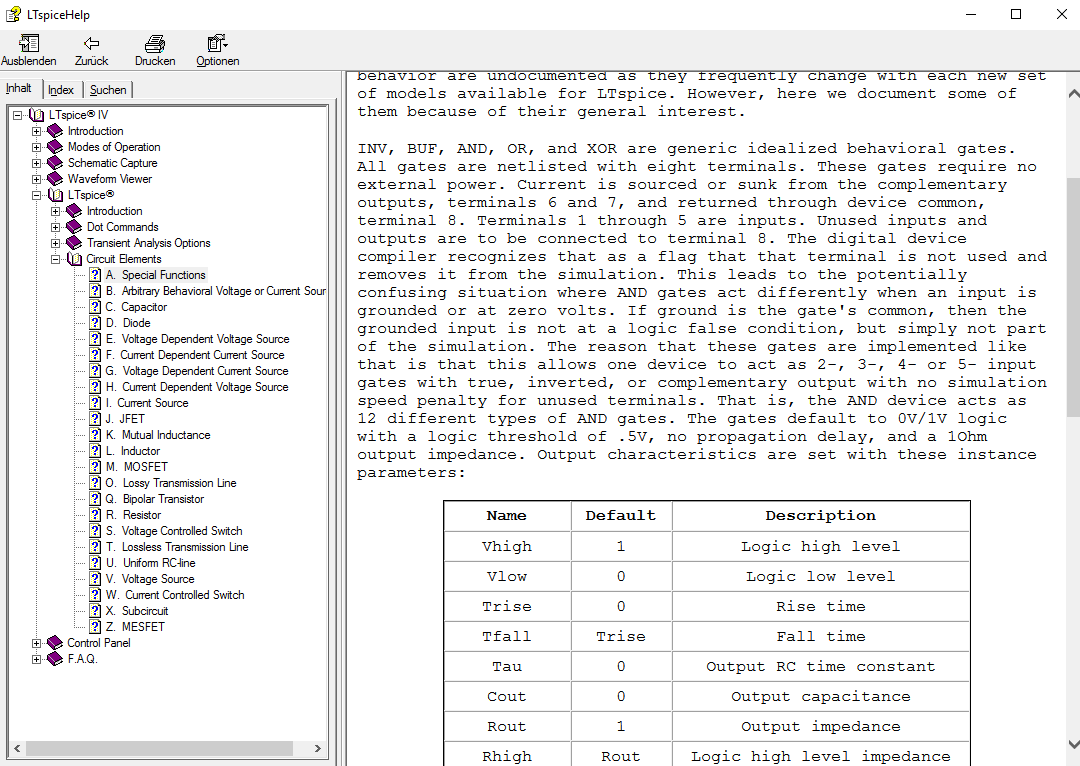Switch to the Suchen tab

[x=108, y=90]
